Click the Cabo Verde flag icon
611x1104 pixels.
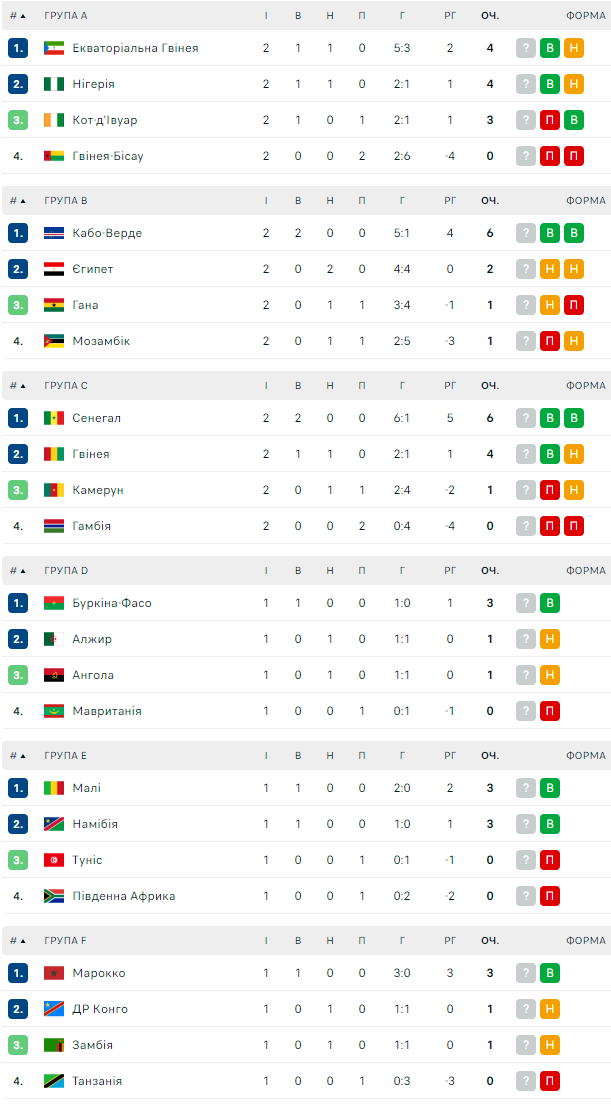(x=54, y=233)
